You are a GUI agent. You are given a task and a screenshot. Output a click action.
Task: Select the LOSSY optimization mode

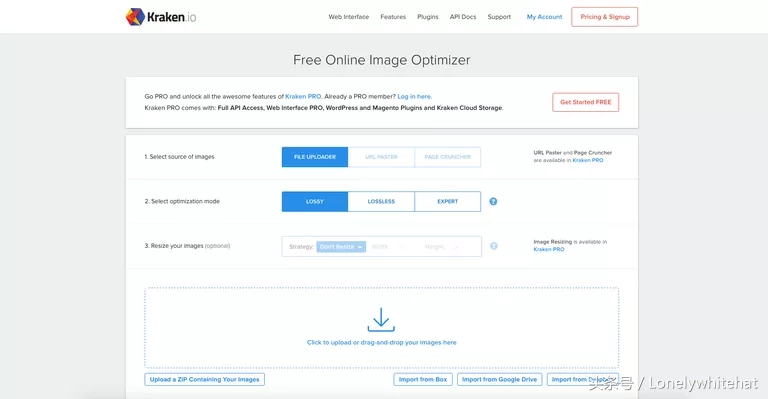coord(315,201)
